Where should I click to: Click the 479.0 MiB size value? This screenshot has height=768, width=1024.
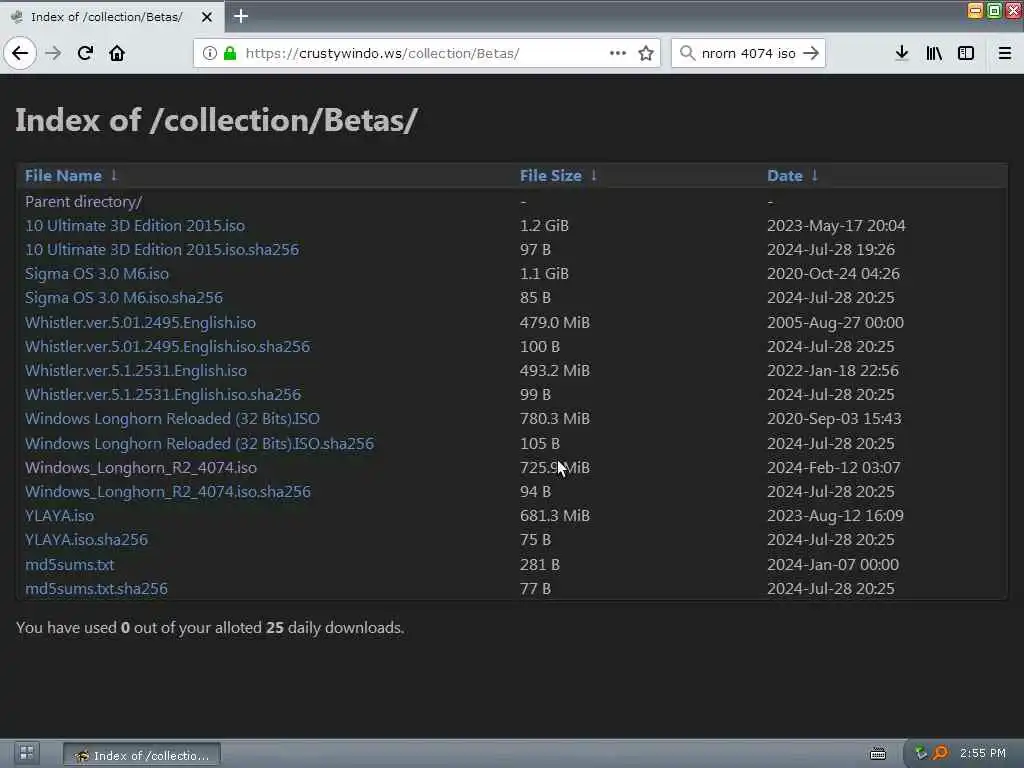click(x=554, y=323)
